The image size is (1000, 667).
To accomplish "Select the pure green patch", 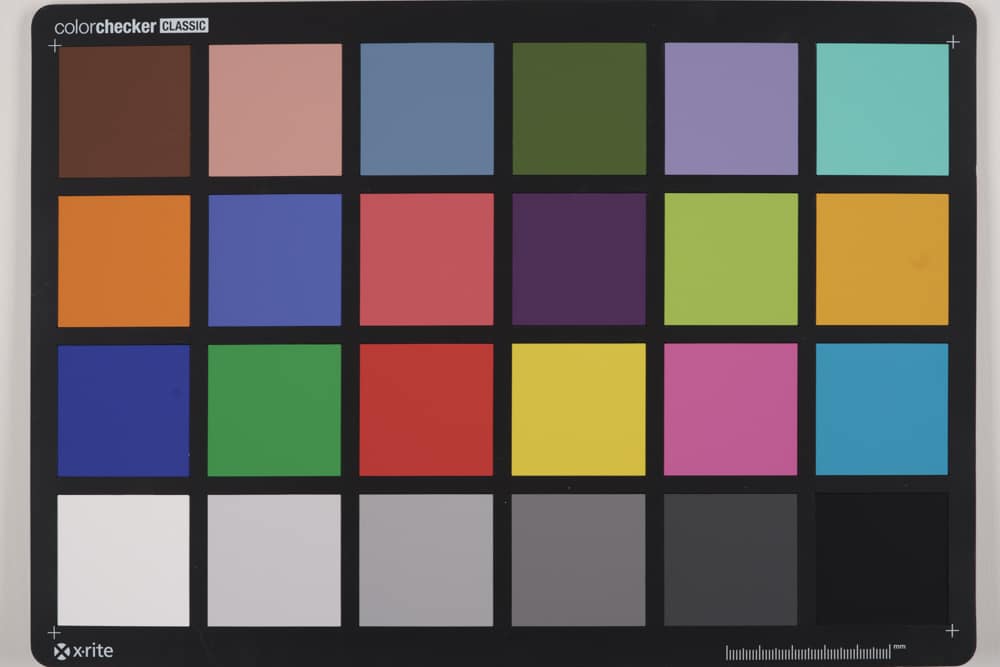I will point(274,411).
